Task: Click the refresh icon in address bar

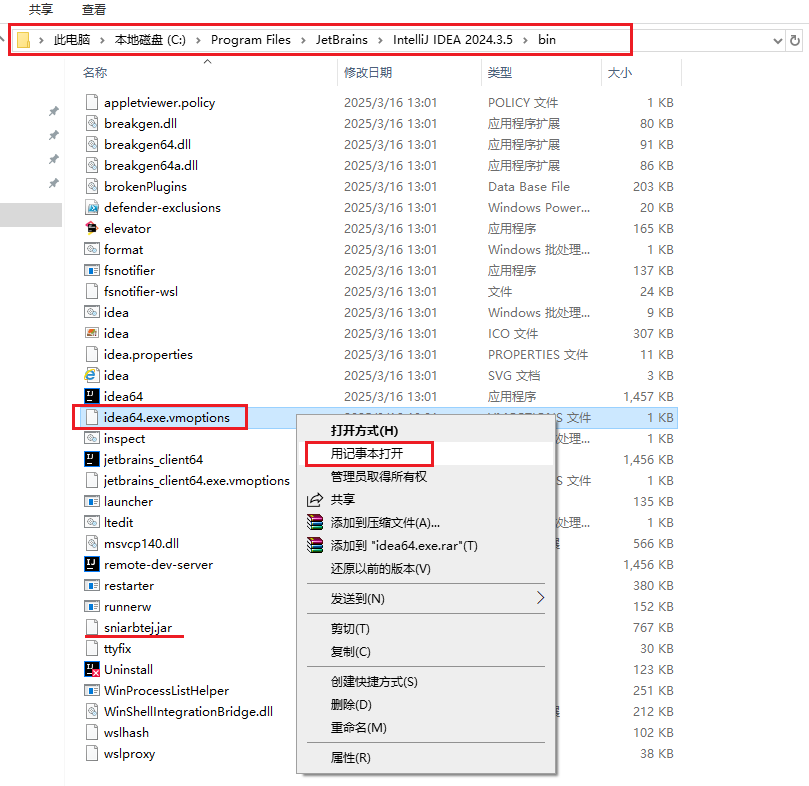Action: click(795, 40)
